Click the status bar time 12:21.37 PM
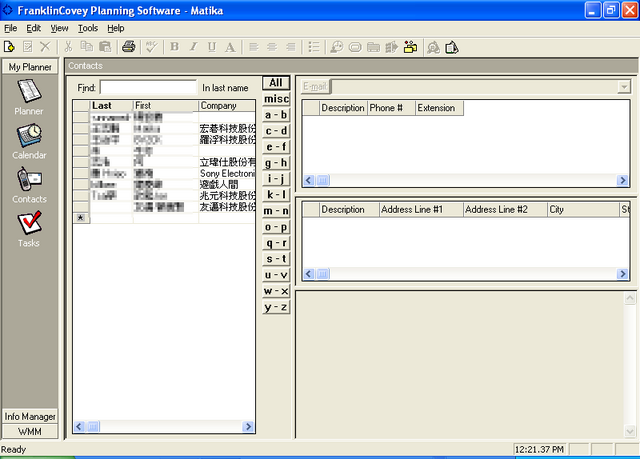 (539, 450)
